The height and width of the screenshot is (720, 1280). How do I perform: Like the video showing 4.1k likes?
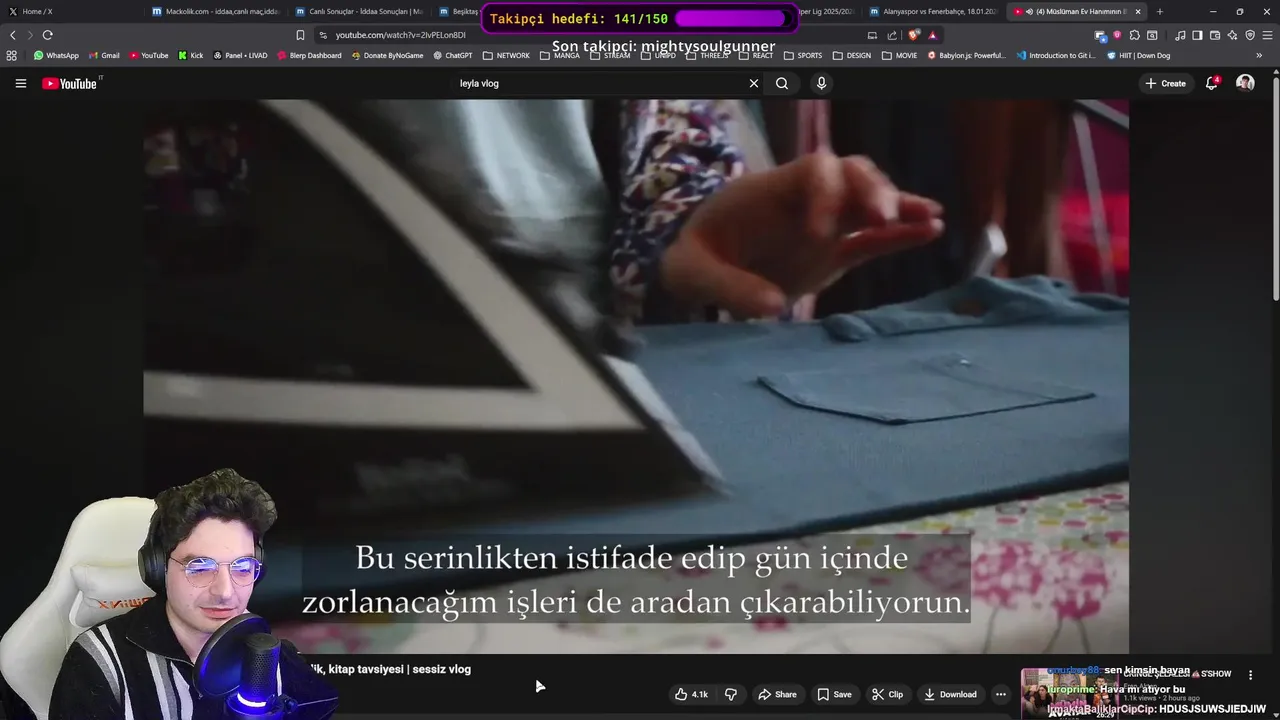[691, 694]
